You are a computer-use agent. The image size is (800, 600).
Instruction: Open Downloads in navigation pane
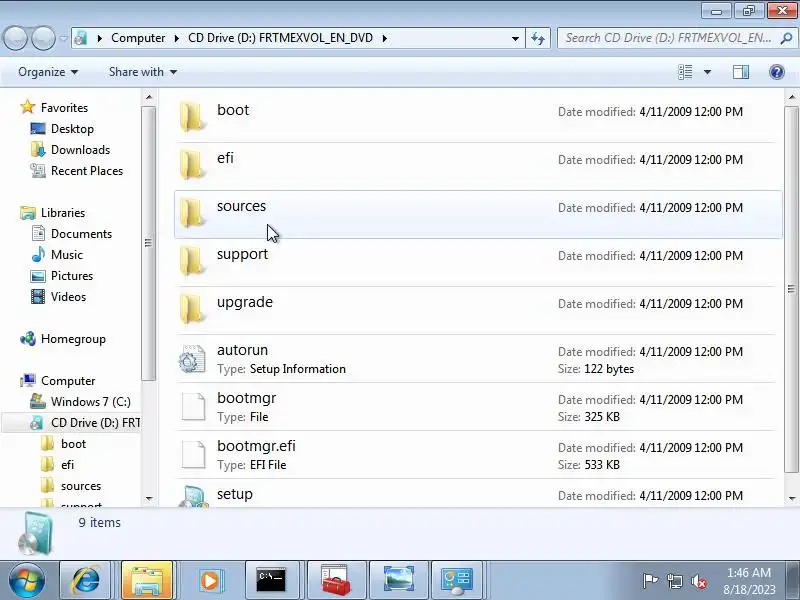pos(80,149)
